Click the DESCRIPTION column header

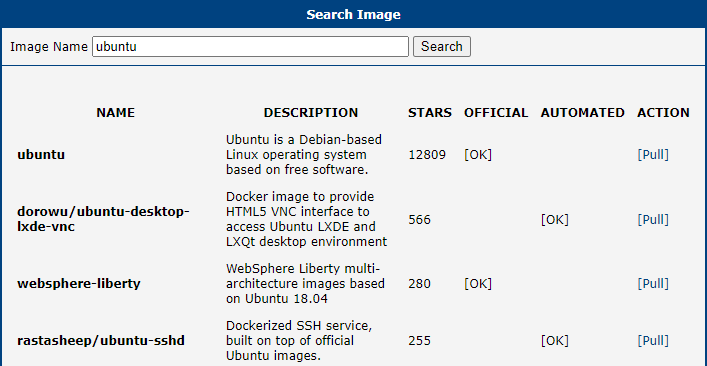pyautogui.click(x=311, y=113)
